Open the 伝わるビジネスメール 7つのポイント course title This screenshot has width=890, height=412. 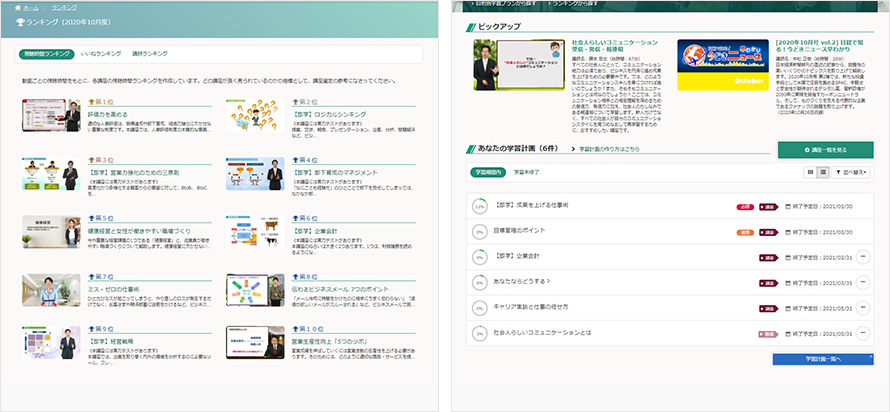point(341,290)
